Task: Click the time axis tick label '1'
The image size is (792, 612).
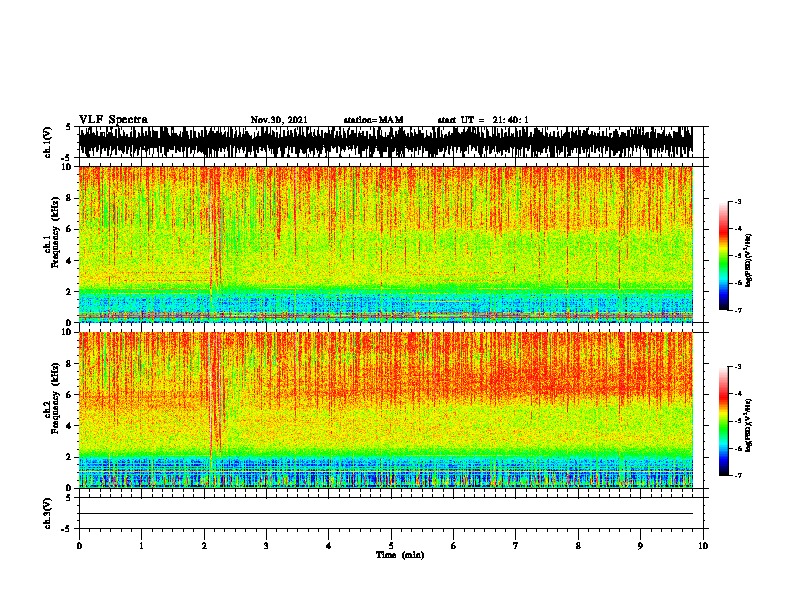Action: click(x=141, y=546)
